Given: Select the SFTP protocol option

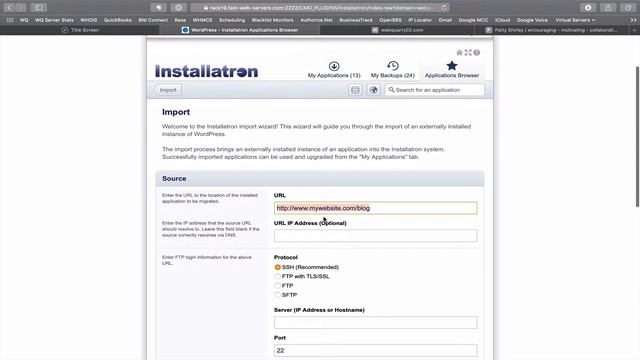Looking at the screenshot, I should (x=278, y=295).
